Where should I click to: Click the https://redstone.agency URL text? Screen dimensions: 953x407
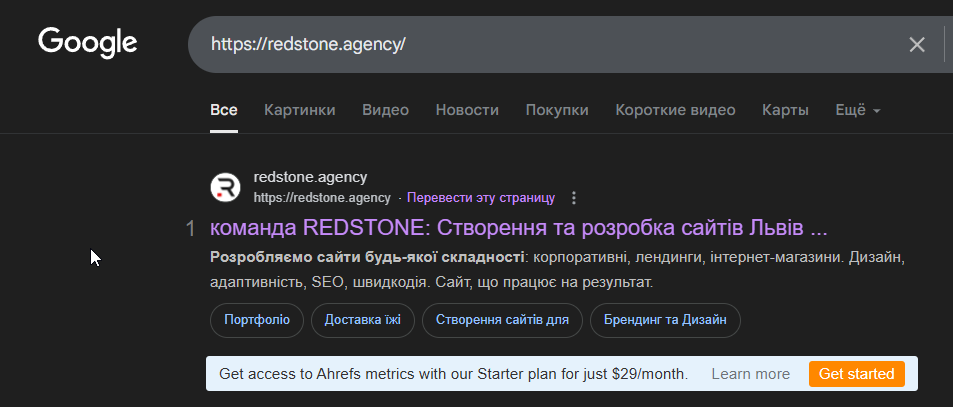322,198
